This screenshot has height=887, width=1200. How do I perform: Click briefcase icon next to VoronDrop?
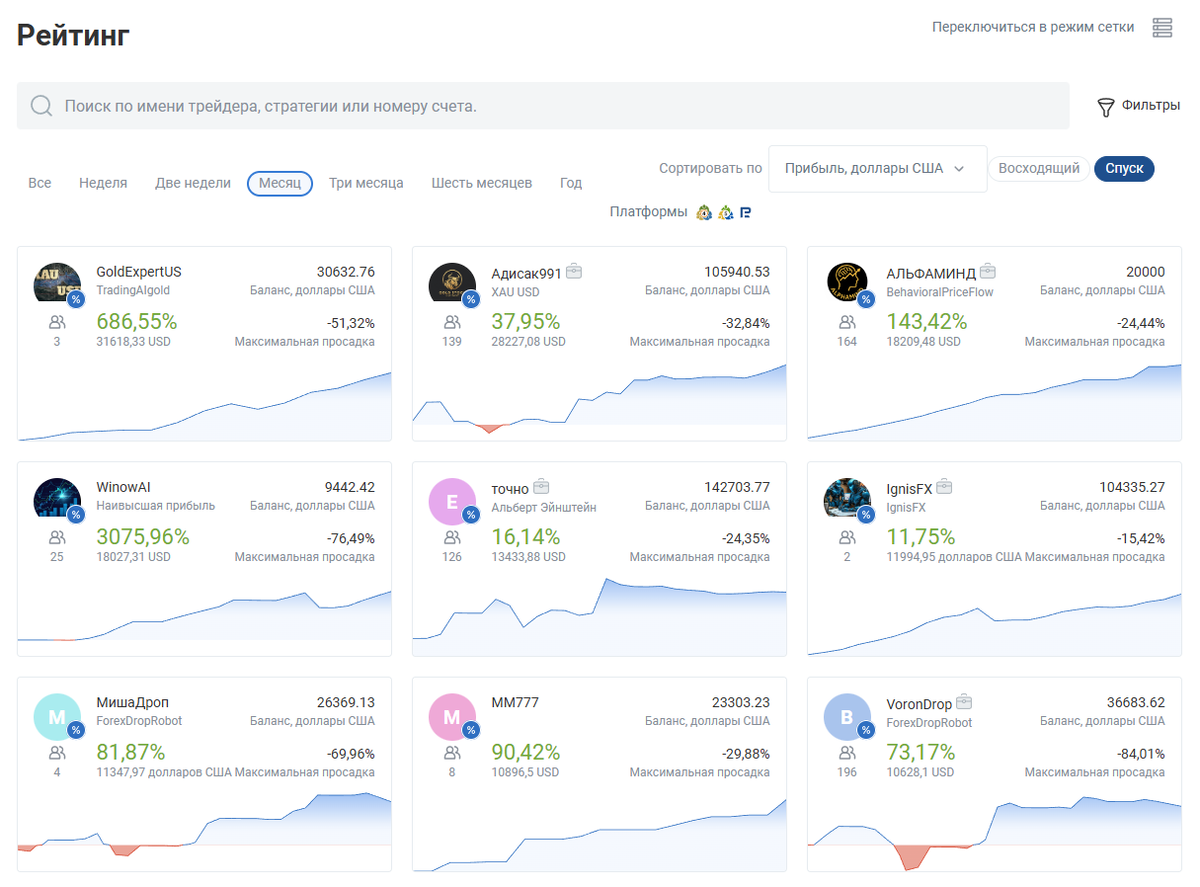pos(964,702)
